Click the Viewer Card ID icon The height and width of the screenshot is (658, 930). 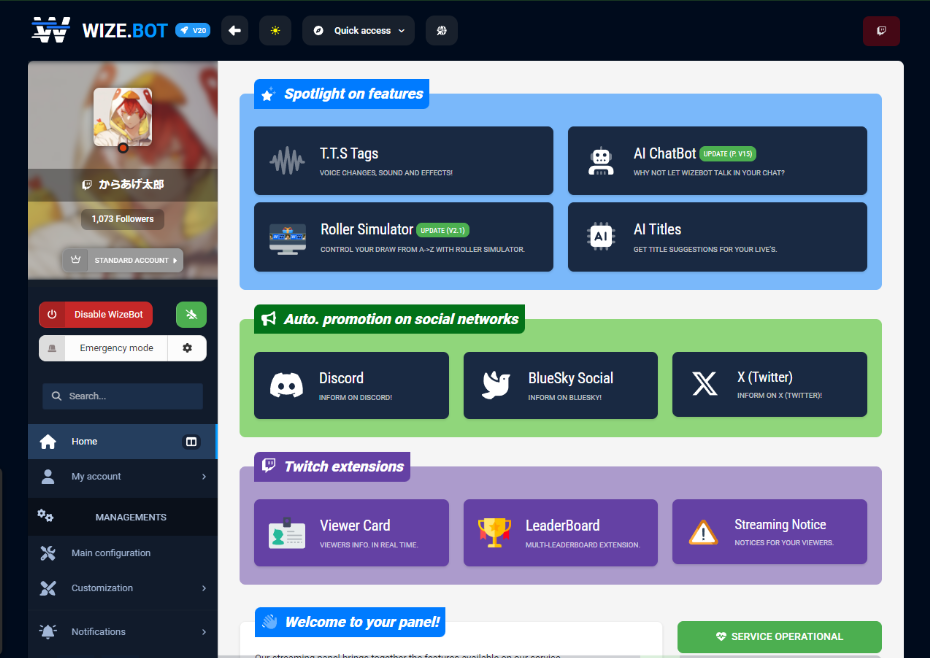pos(287,533)
